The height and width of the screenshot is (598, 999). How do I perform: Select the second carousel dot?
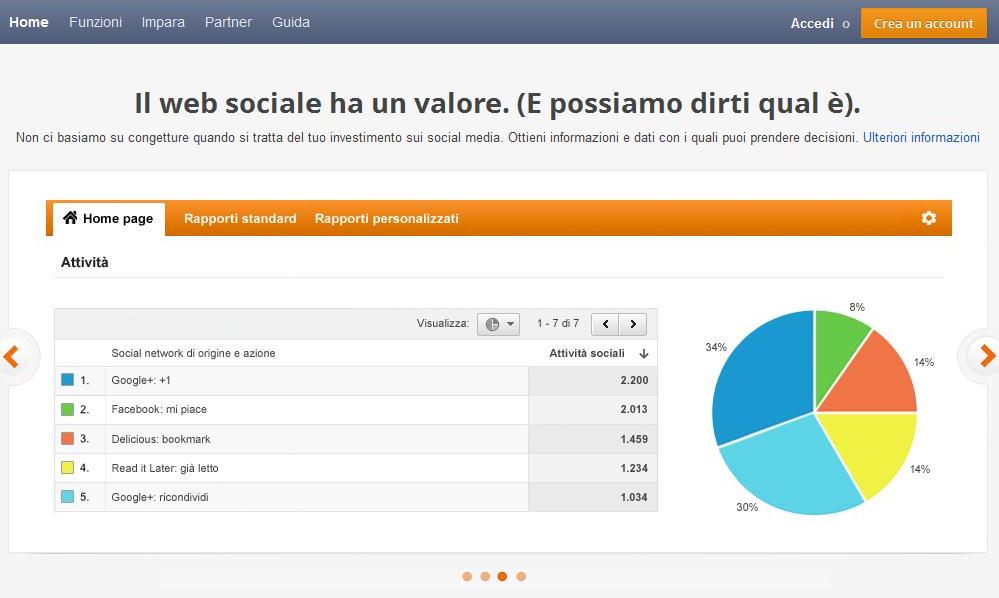pyautogui.click(x=485, y=576)
